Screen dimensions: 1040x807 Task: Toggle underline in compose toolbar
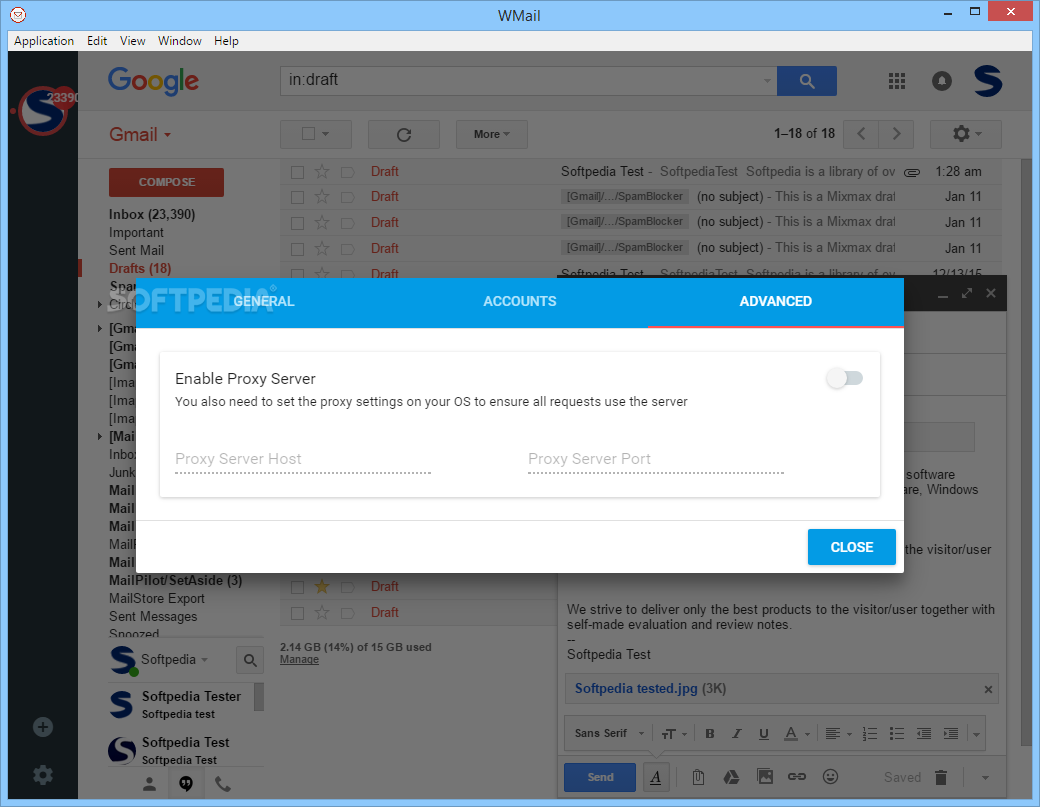point(763,733)
